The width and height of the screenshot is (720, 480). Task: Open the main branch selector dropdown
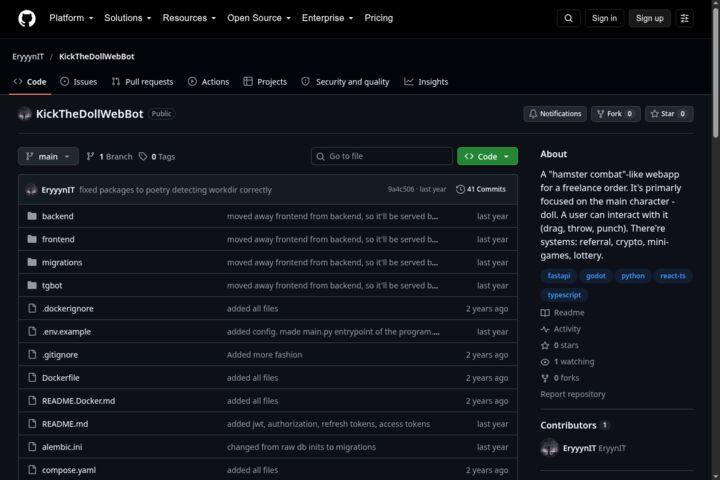(48, 156)
